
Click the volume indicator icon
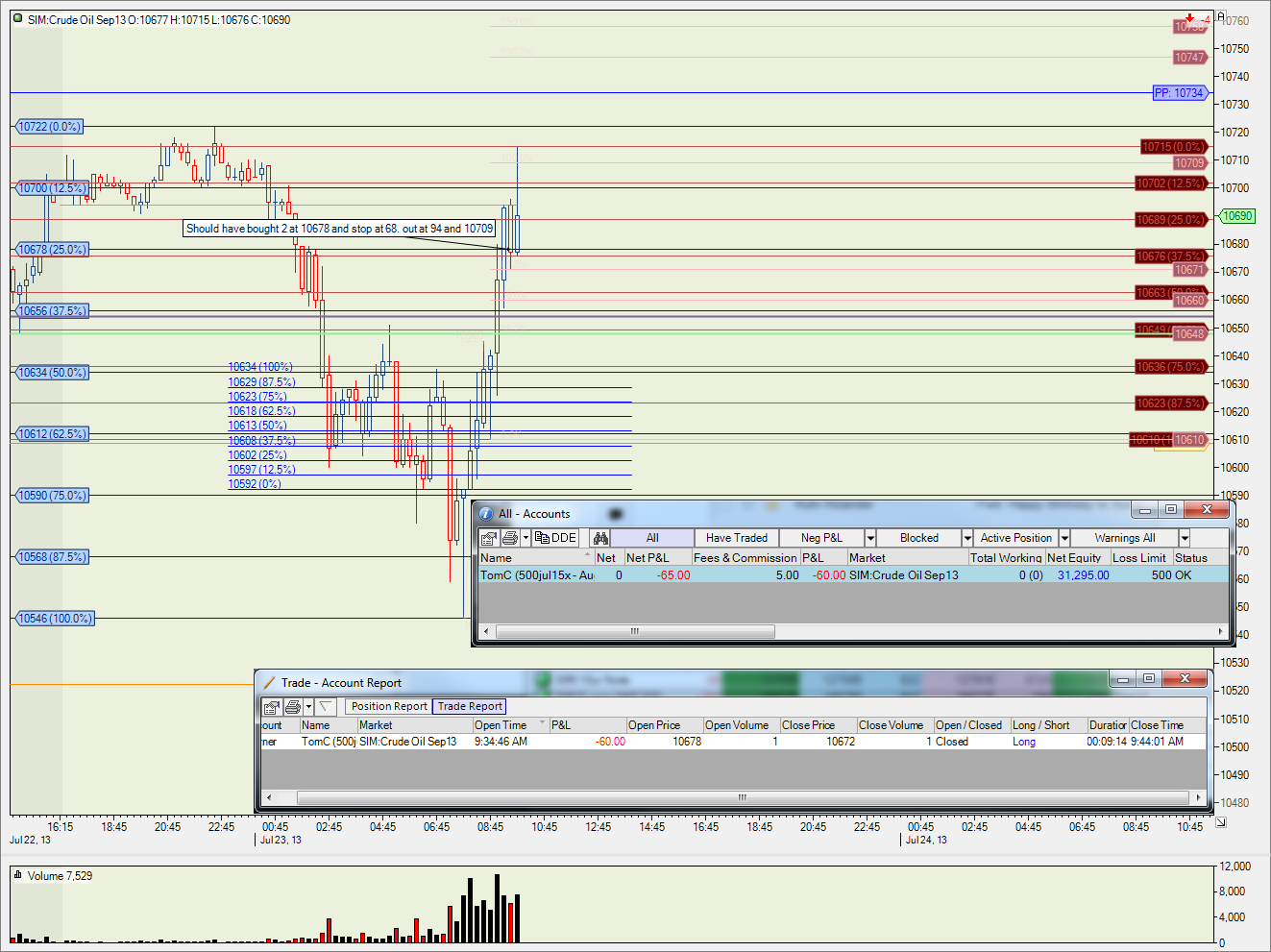point(18,875)
